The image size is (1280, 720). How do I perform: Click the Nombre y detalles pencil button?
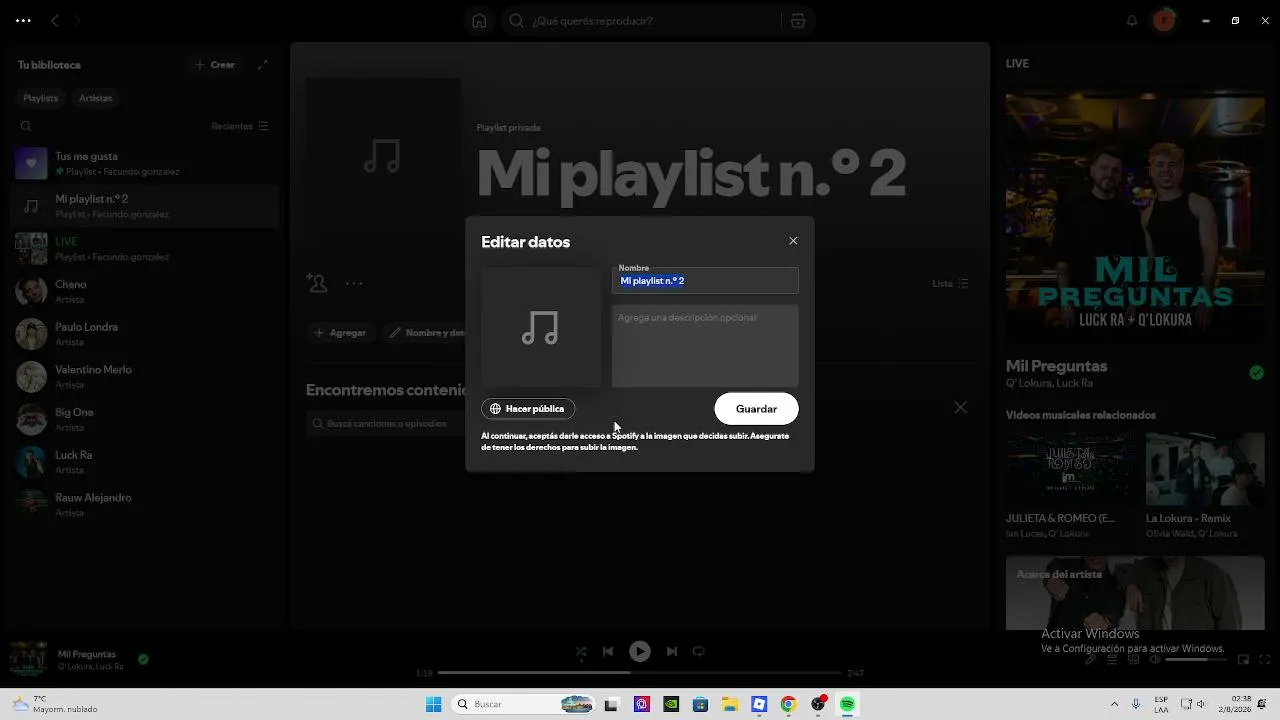coord(425,333)
